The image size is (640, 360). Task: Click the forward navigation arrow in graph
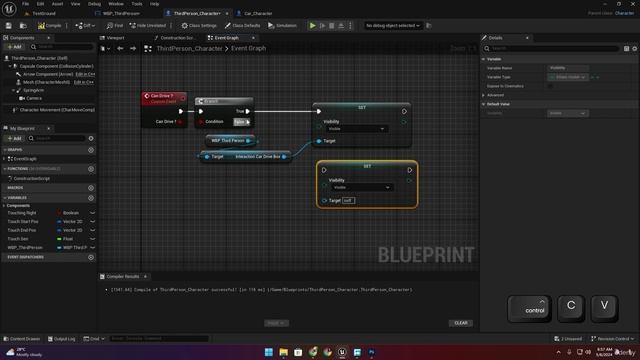(x=133, y=48)
